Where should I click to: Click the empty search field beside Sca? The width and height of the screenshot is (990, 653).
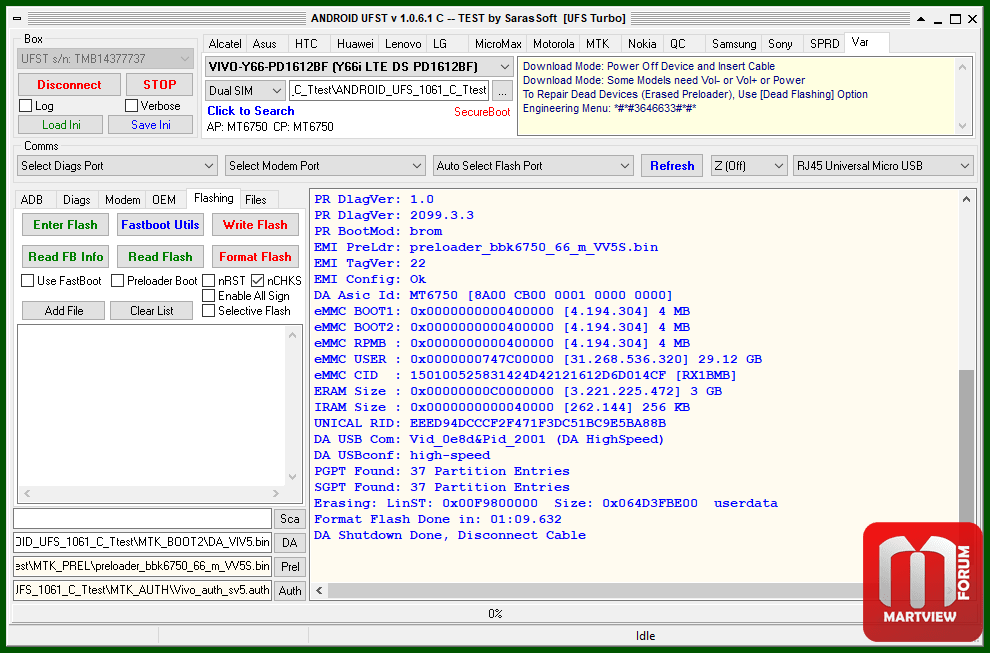(x=143, y=518)
